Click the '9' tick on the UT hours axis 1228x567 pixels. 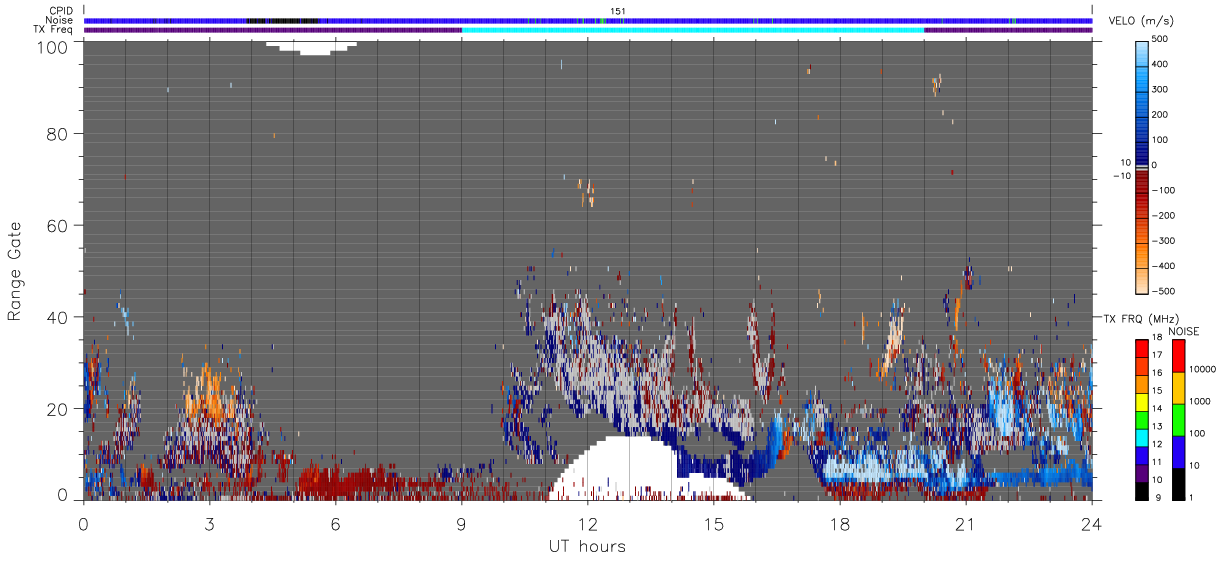pyautogui.click(x=461, y=524)
